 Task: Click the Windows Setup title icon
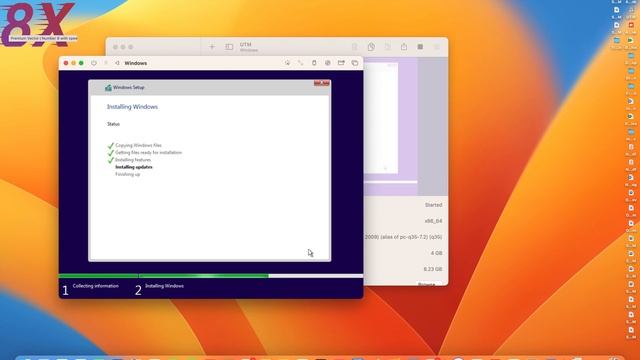pyautogui.click(x=108, y=87)
